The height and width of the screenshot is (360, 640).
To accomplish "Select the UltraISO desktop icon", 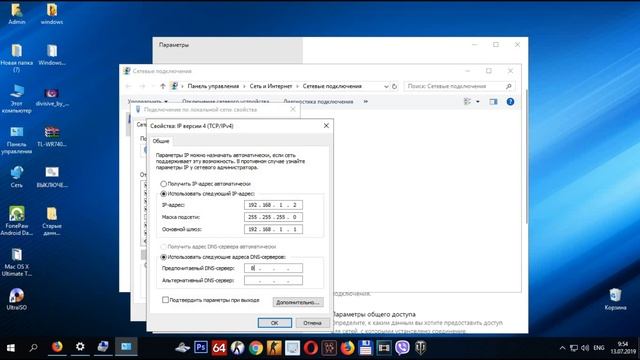I will (17, 299).
